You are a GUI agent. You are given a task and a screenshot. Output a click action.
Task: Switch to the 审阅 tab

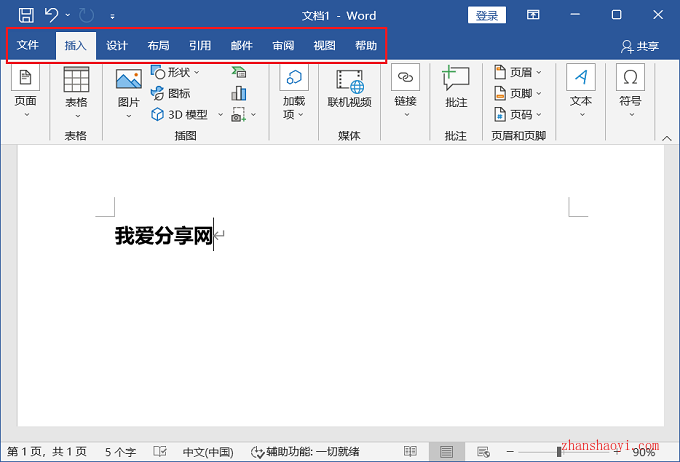[x=283, y=46]
